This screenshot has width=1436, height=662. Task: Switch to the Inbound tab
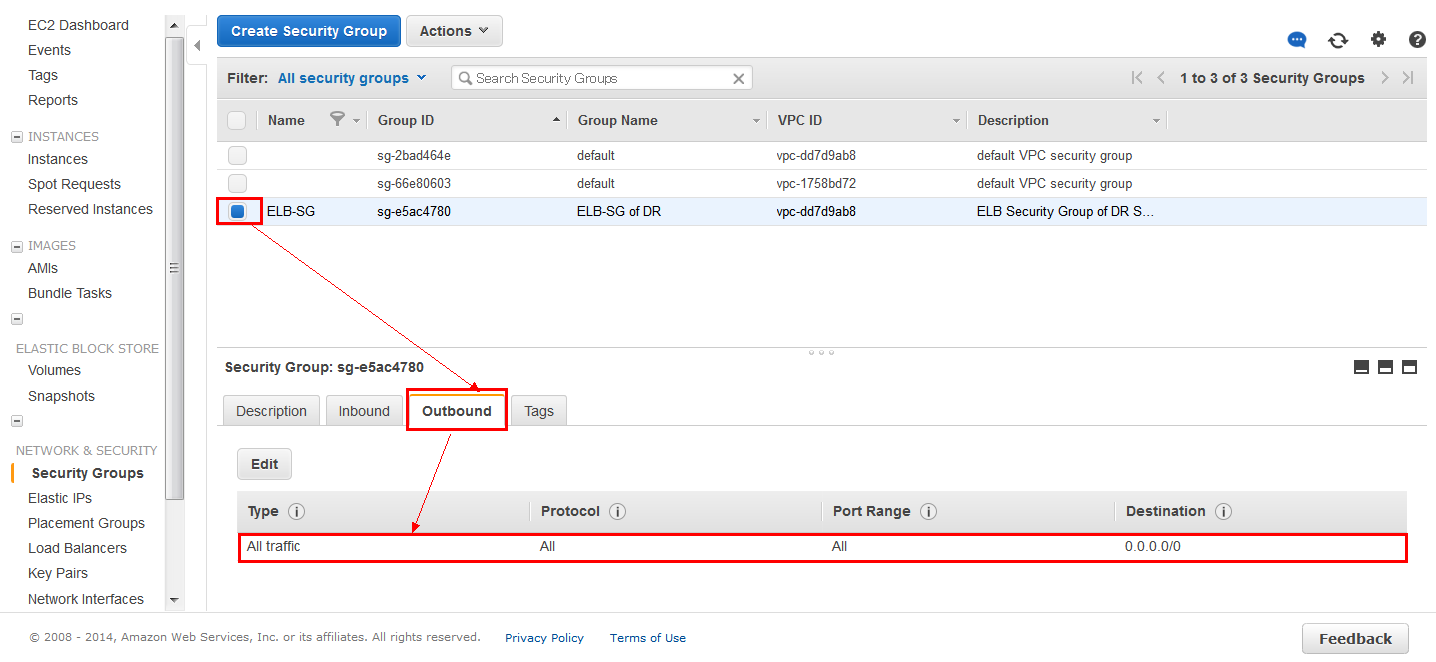coord(364,411)
